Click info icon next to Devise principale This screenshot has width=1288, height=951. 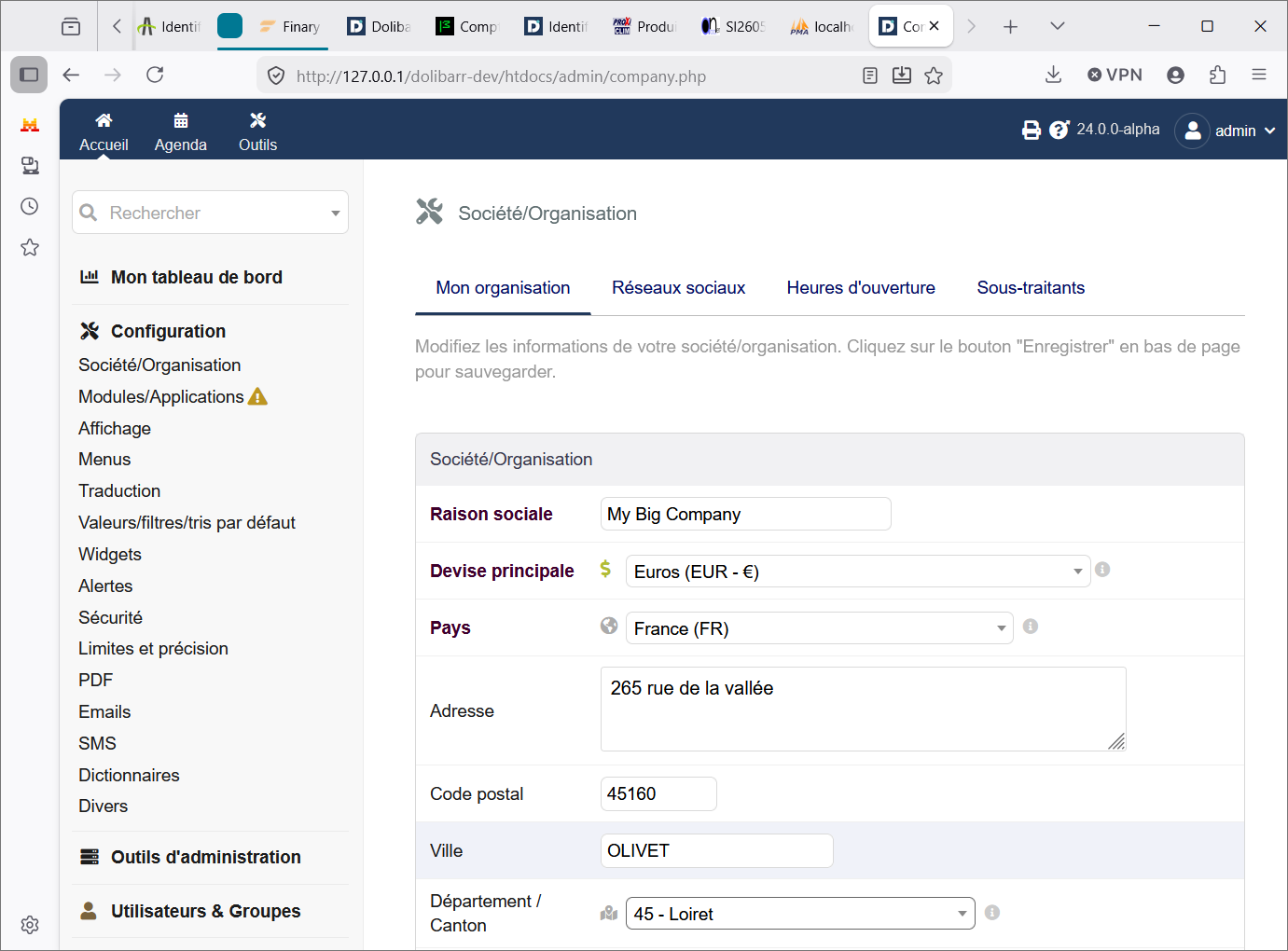tap(1102, 570)
